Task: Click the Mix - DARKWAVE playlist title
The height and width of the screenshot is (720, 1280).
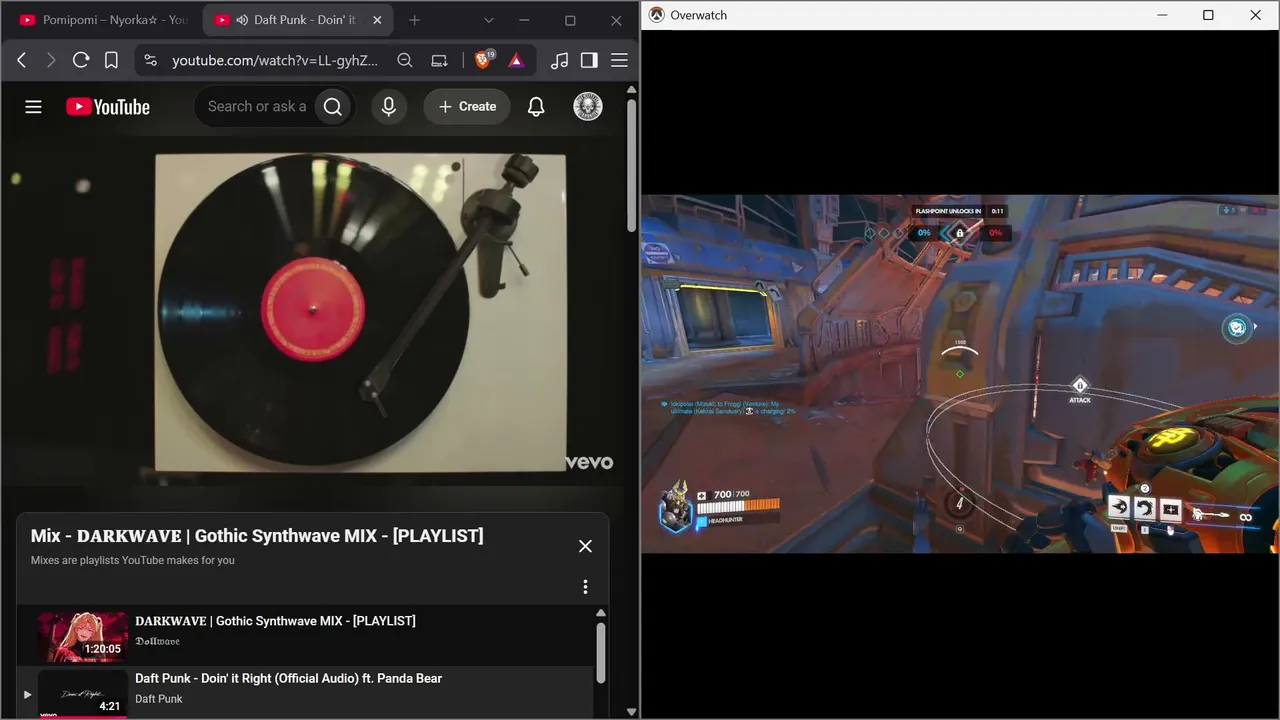Action: [257, 536]
